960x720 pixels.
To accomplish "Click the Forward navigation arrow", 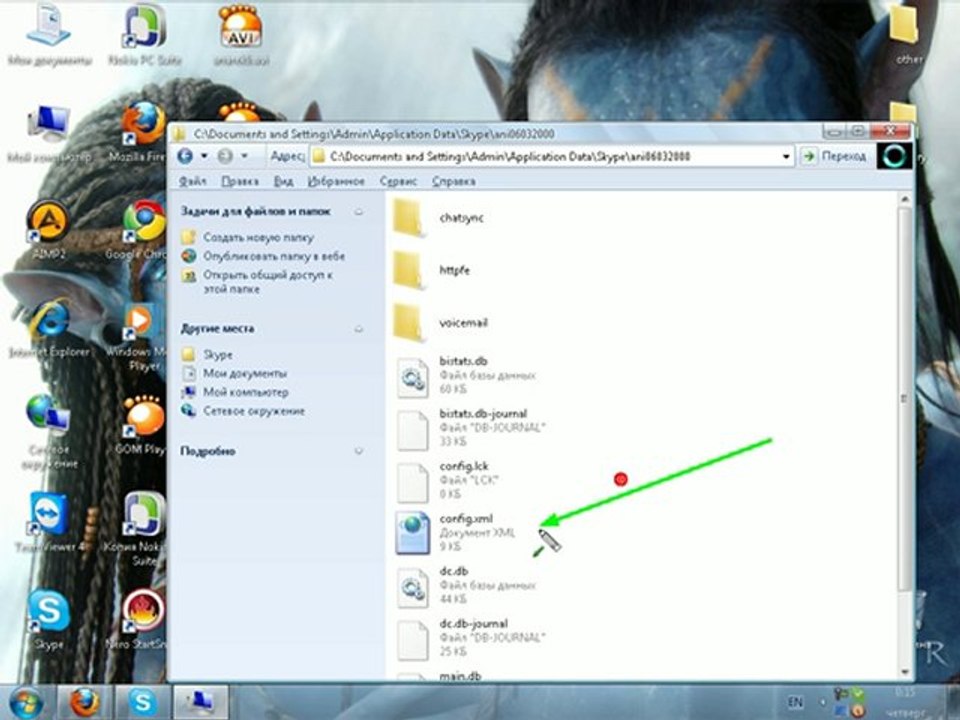I will pos(225,156).
